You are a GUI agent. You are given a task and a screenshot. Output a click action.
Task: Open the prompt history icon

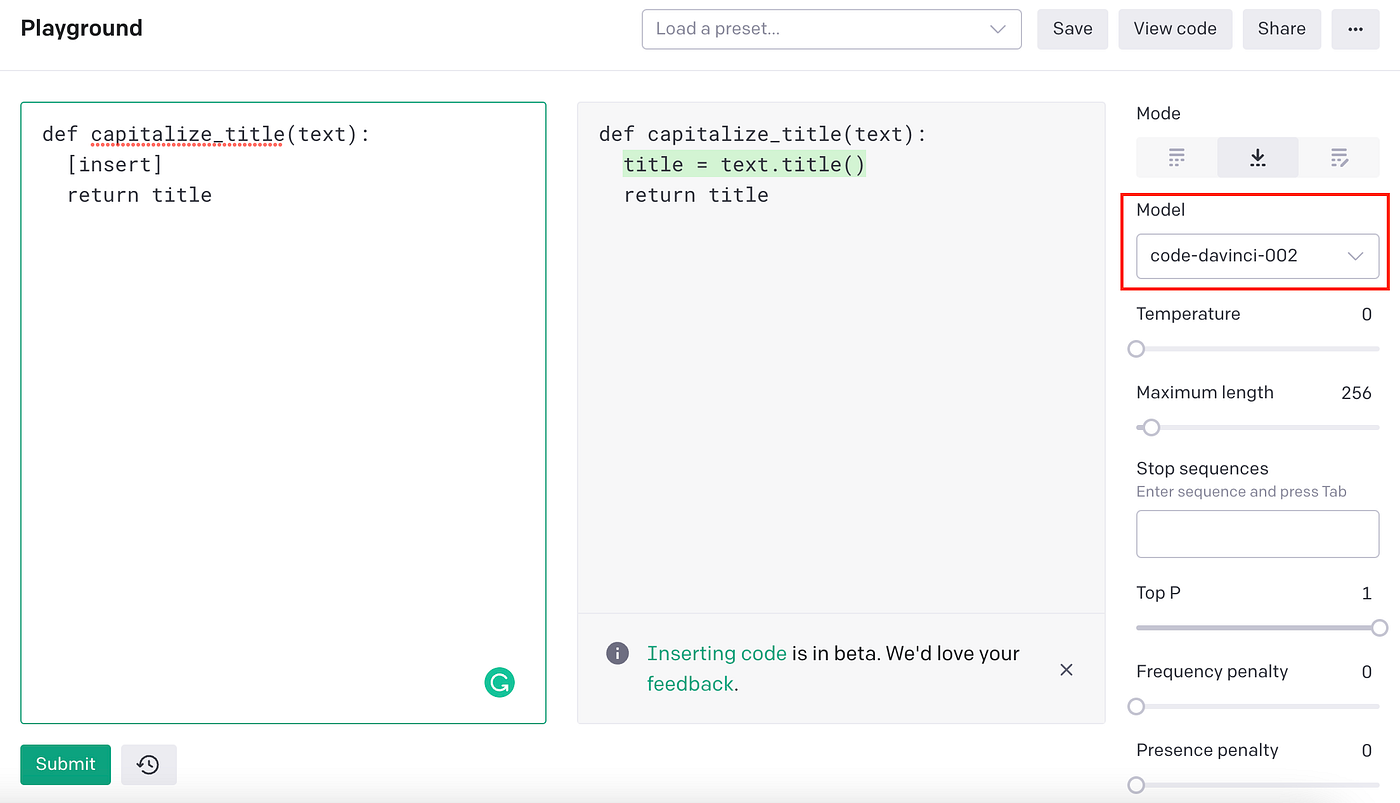[x=148, y=765]
